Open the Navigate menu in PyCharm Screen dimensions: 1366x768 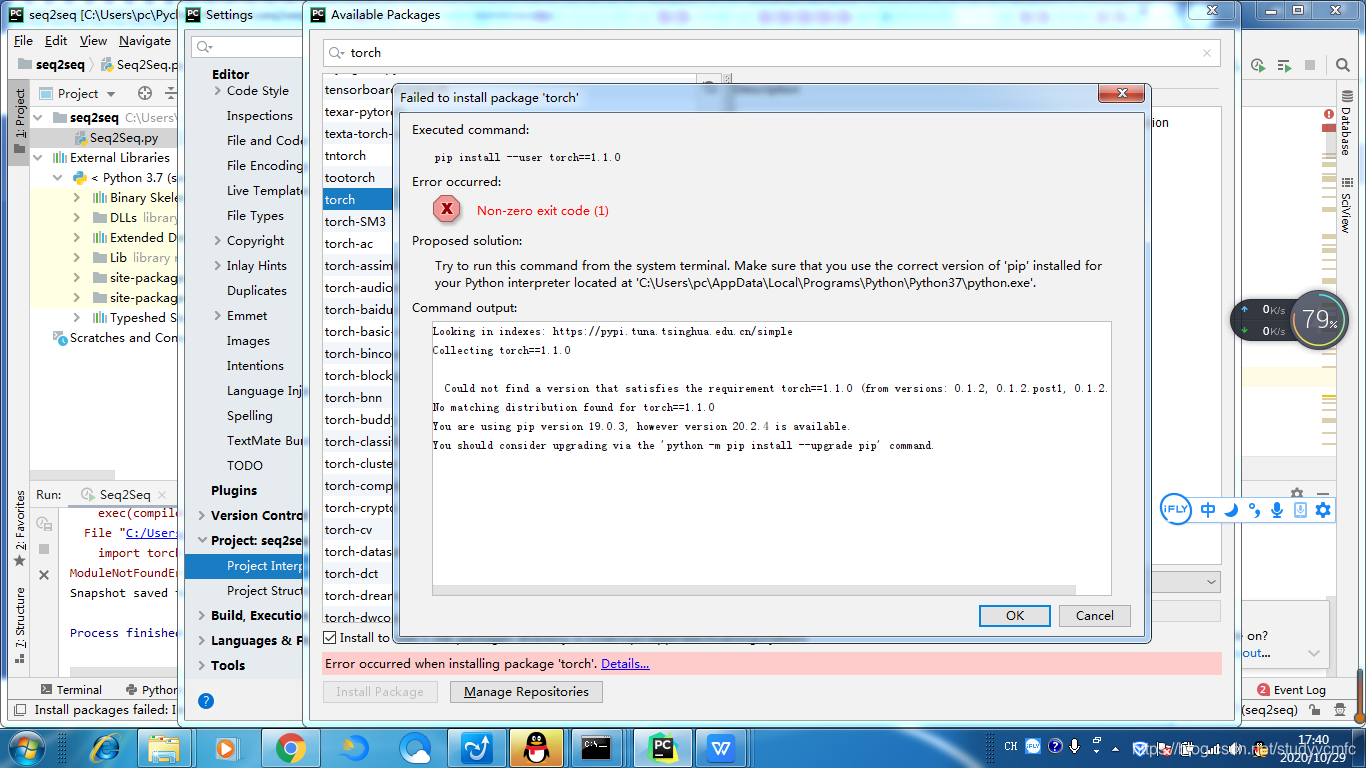[145, 41]
